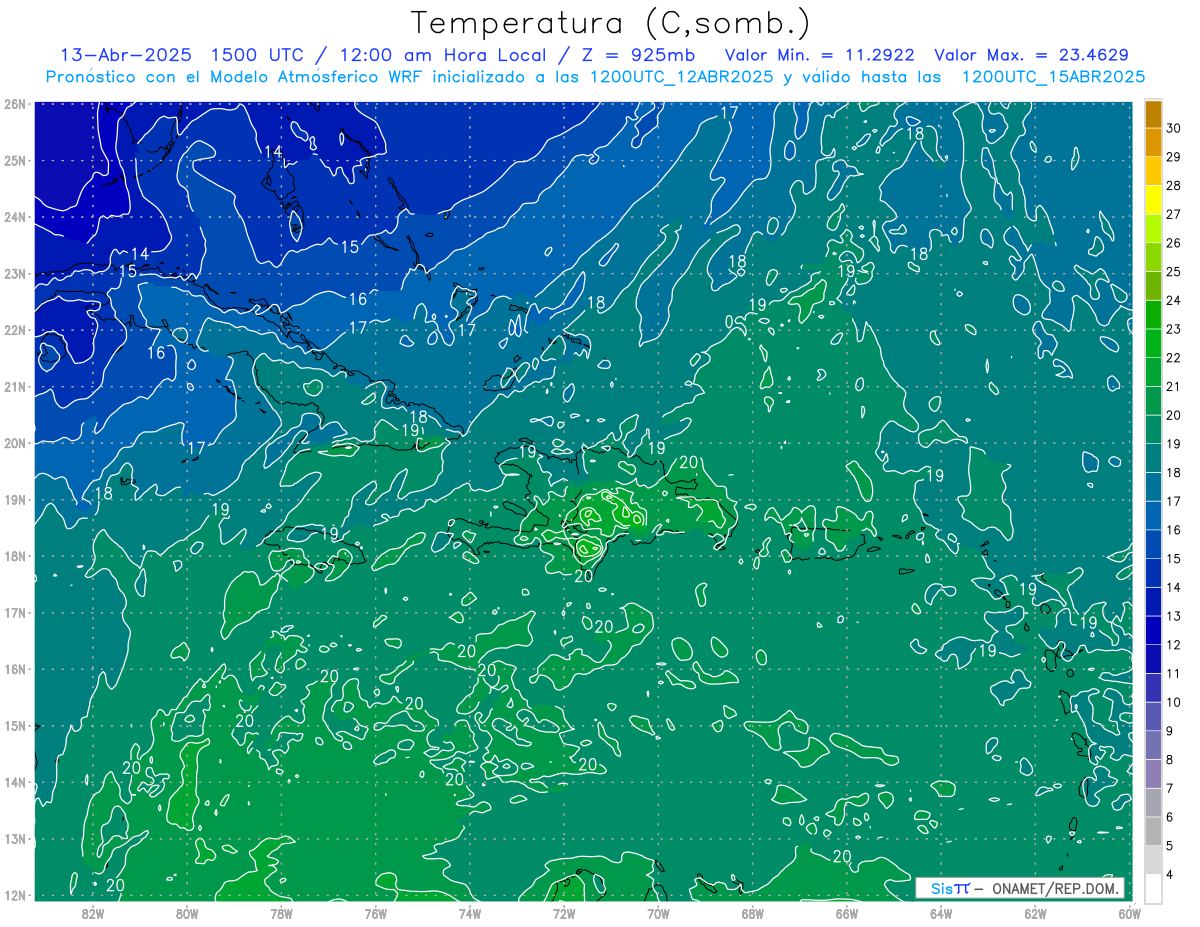Select the 'Z = 925mb' pressure level text
The width and height of the screenshot is (1200, 927).
pyautogui.click(x=639, y=55)
